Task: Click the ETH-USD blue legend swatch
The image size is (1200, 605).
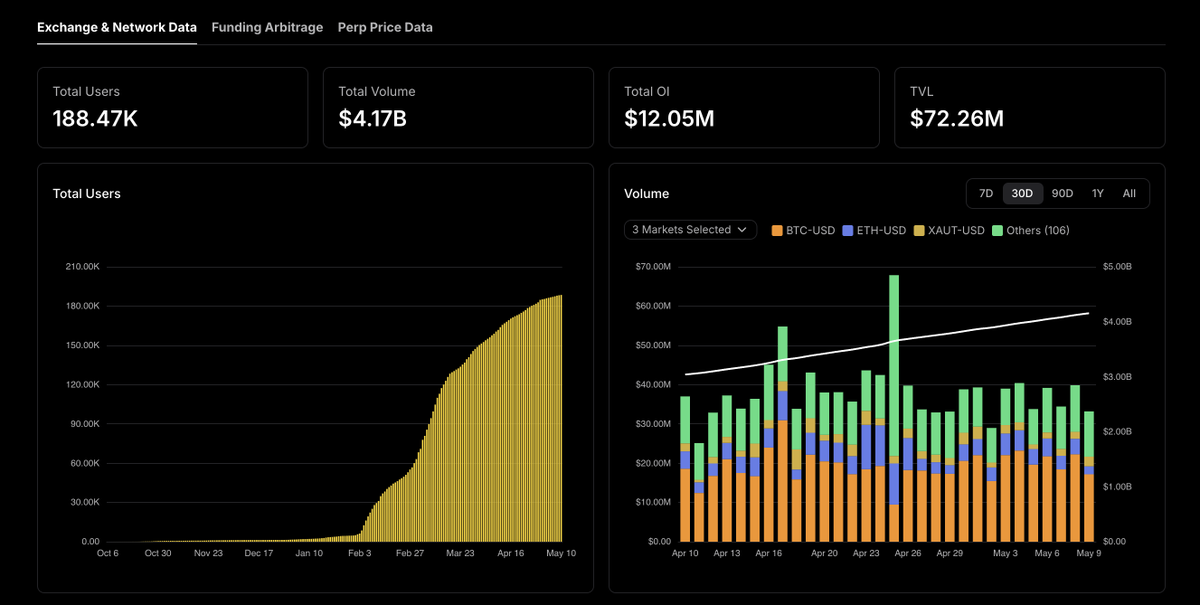Action: [848, 231]
